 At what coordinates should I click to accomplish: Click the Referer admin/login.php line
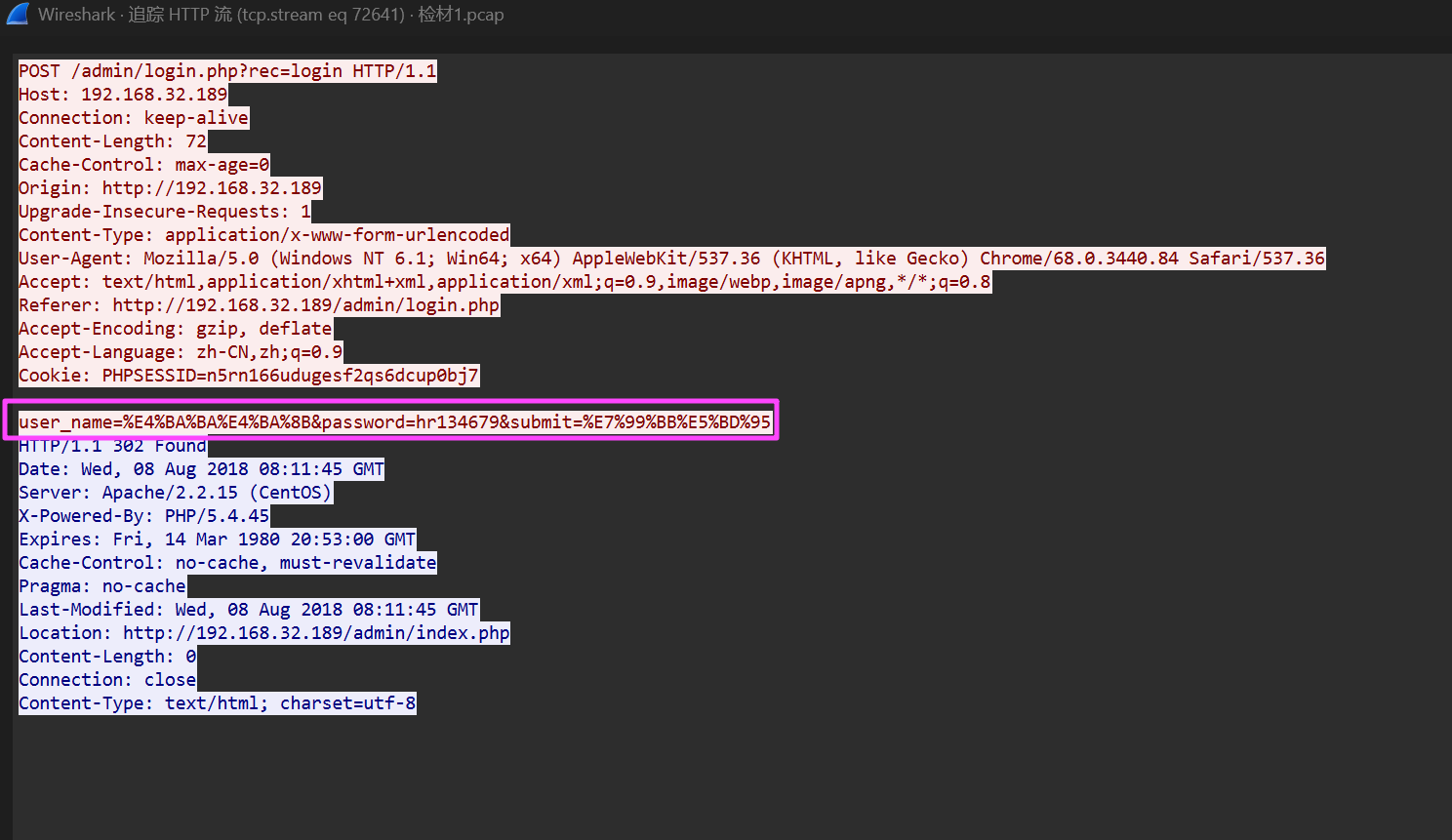260,305
